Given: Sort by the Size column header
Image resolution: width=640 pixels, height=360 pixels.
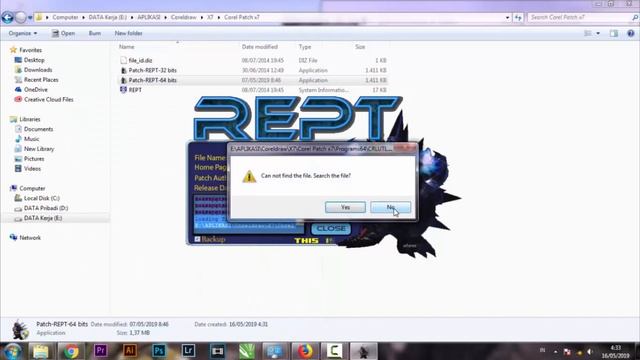Looking at the screenshot, I should (360, 47).
